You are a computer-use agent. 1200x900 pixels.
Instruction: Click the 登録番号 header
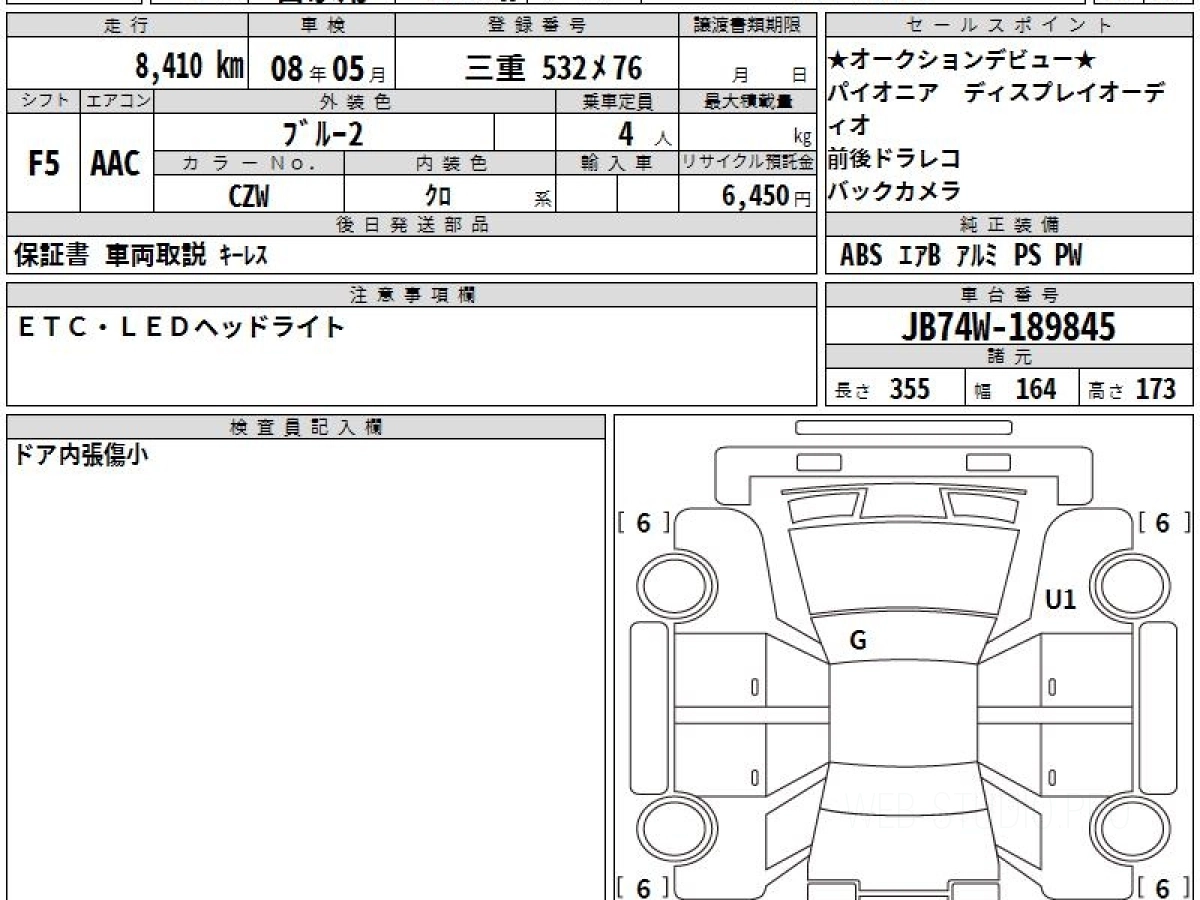(537, 26)
